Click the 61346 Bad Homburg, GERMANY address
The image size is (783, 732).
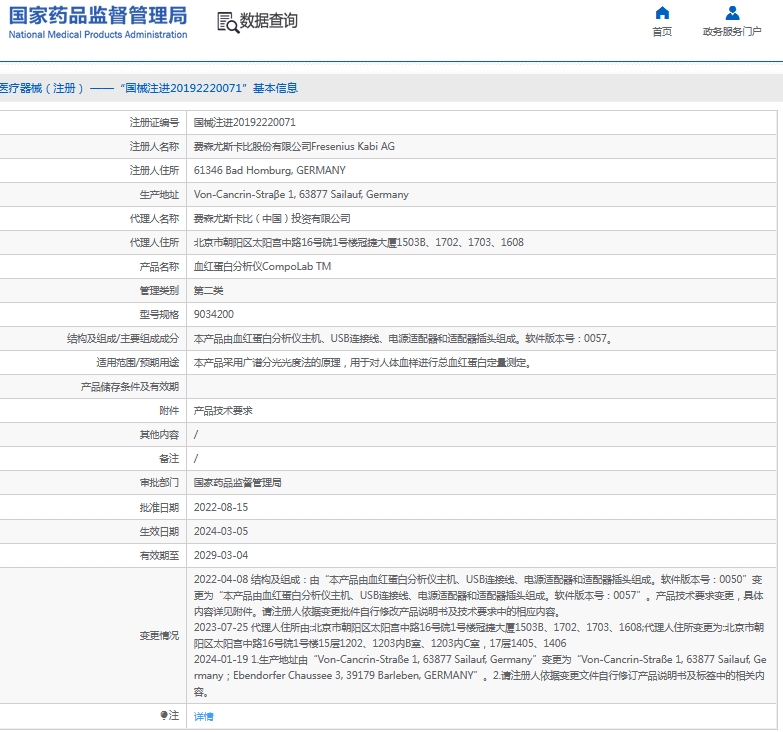tap(270, 170)
